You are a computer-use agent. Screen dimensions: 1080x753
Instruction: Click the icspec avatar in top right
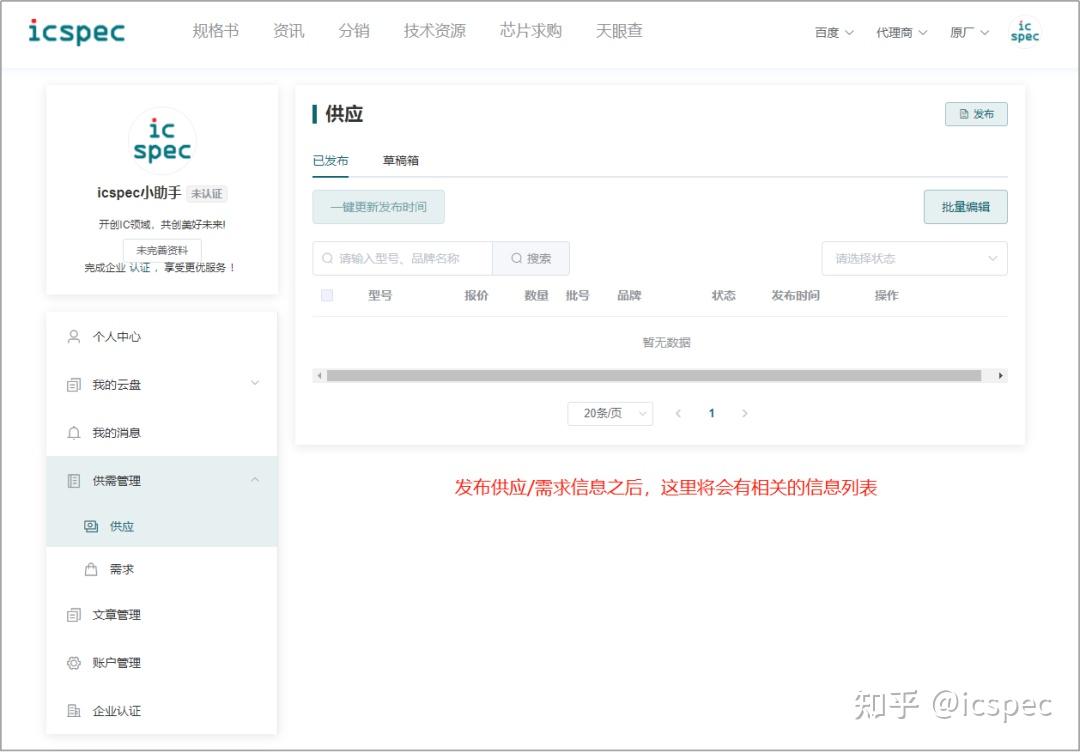(x=1023, y=31)
